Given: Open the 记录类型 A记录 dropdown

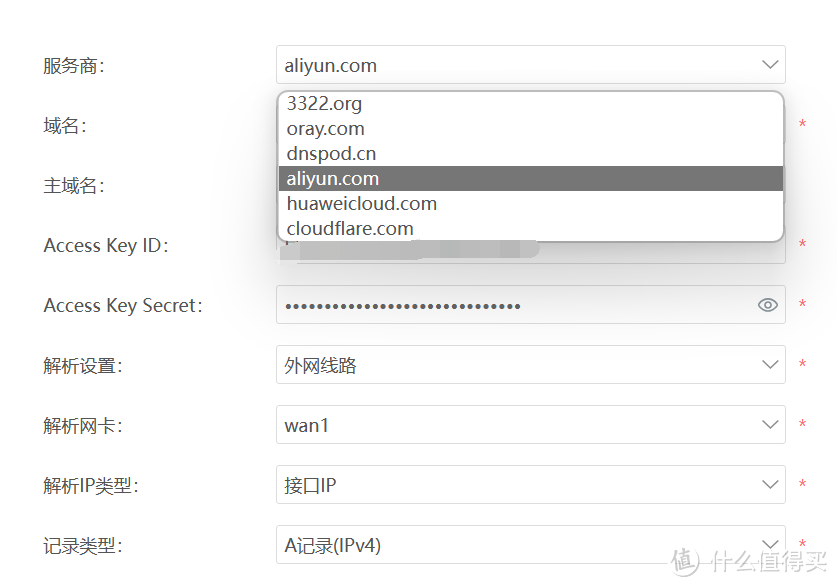Looking at the screenshot, I should click(531, 544).
